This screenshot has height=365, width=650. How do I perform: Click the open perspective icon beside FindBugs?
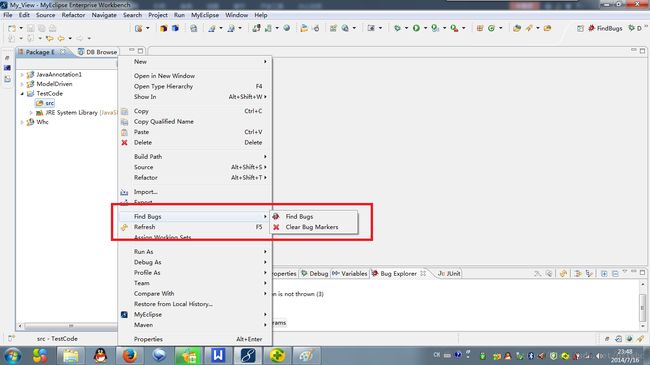[x=580, y=28]
